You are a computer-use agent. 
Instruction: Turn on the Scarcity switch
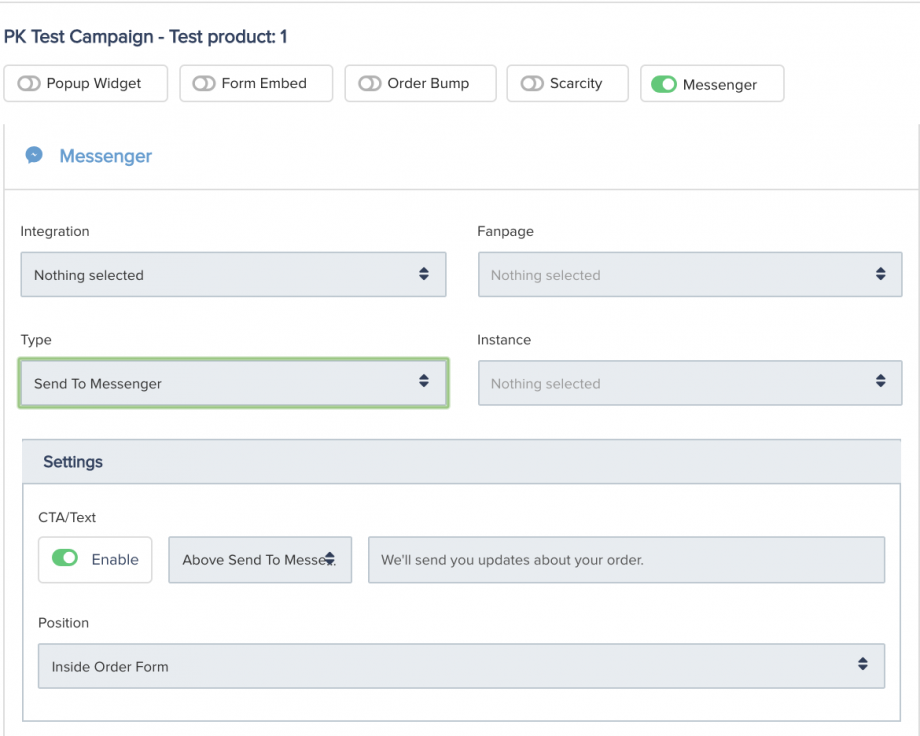(532, 84)
